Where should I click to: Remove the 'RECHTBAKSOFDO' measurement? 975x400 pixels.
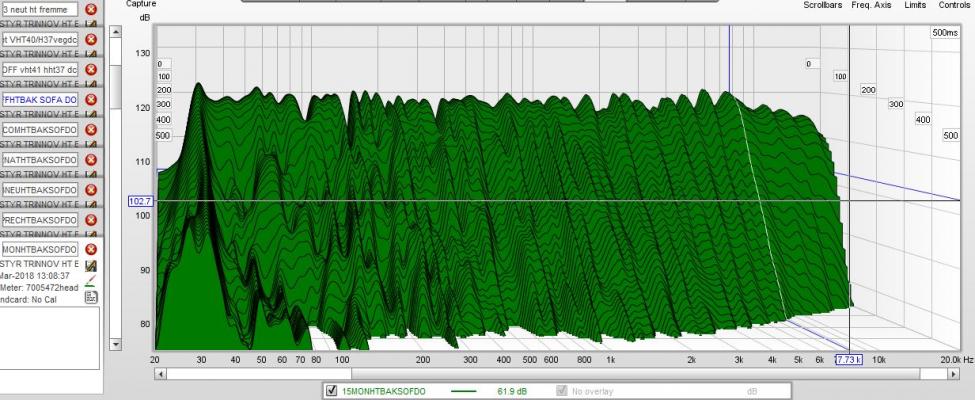pyautogui.click(x=91, y=220)
